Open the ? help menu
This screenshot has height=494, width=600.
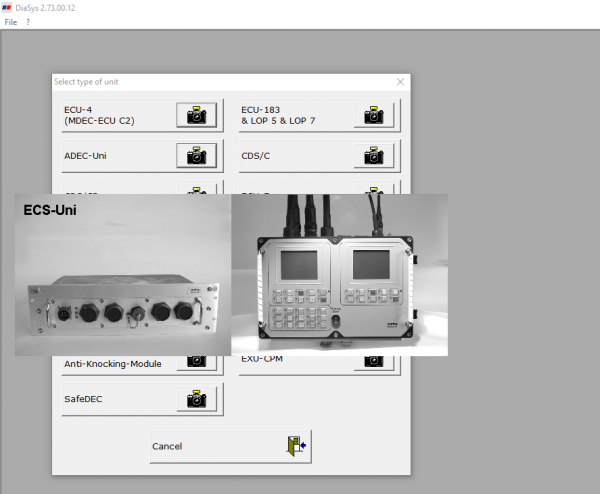pos(28,21)
